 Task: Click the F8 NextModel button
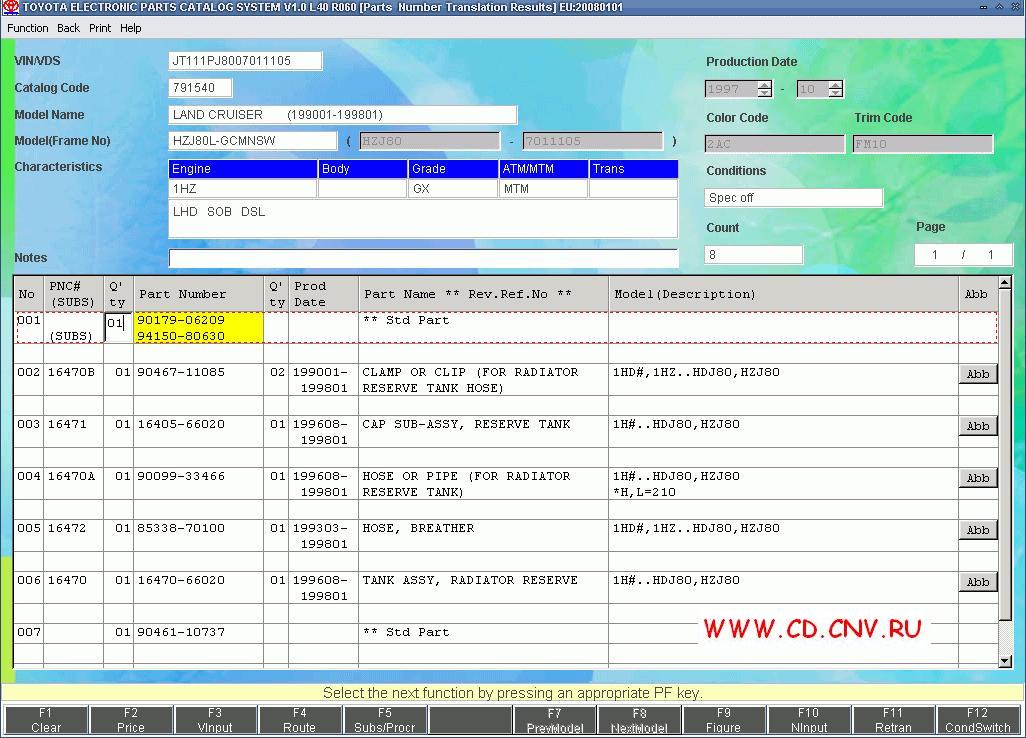click(x=639, y=720)
